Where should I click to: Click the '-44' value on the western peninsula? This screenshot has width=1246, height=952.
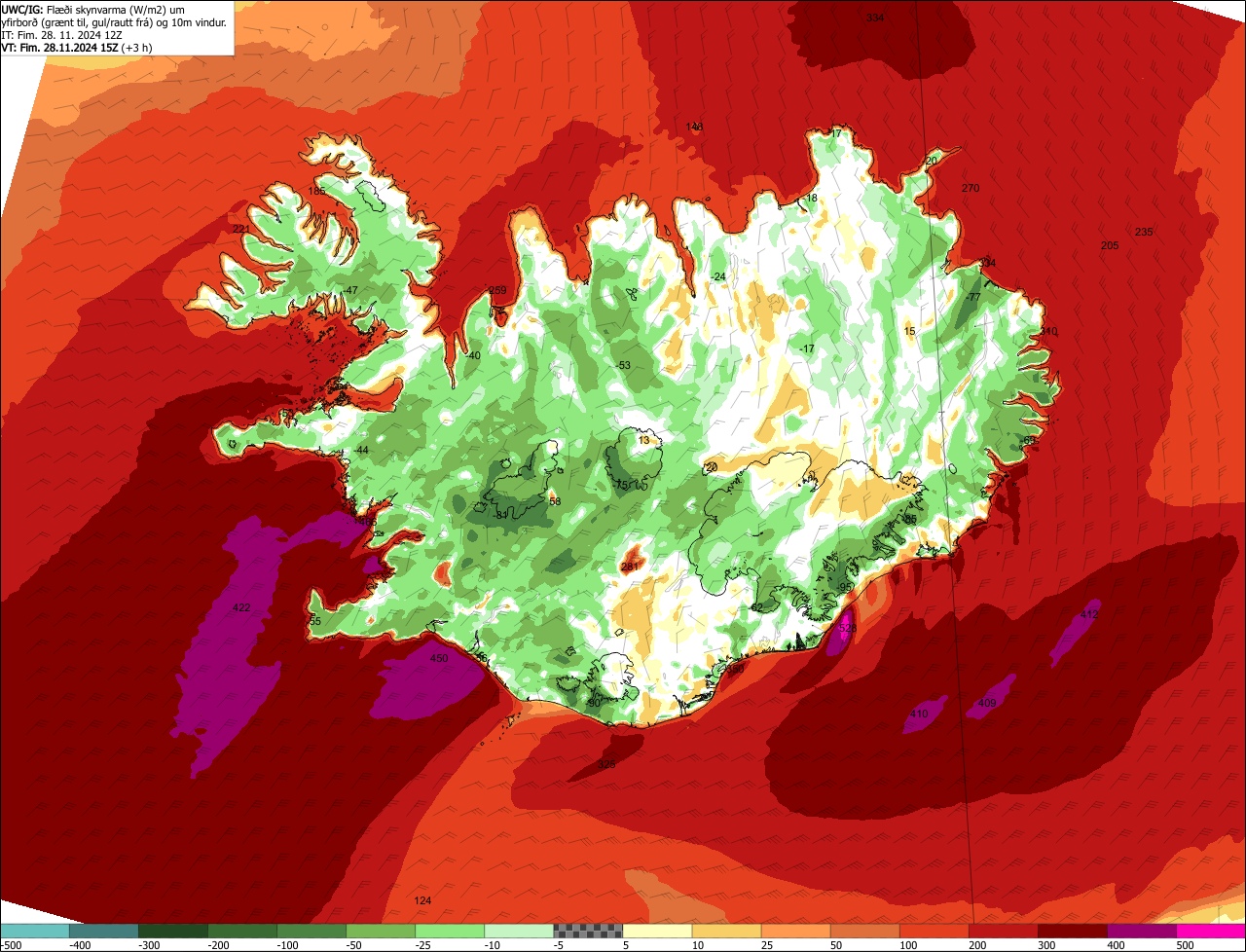coord(361,450)
